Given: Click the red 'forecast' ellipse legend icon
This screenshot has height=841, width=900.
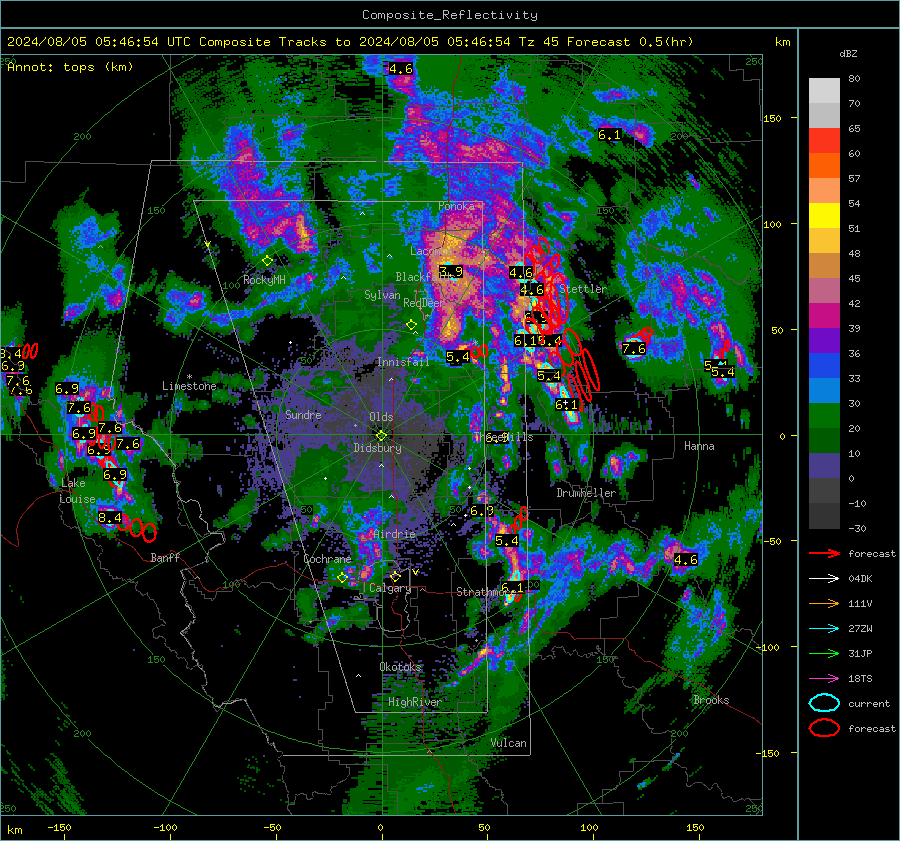Looking at the screenshot, I should click(x=824, y=728).
